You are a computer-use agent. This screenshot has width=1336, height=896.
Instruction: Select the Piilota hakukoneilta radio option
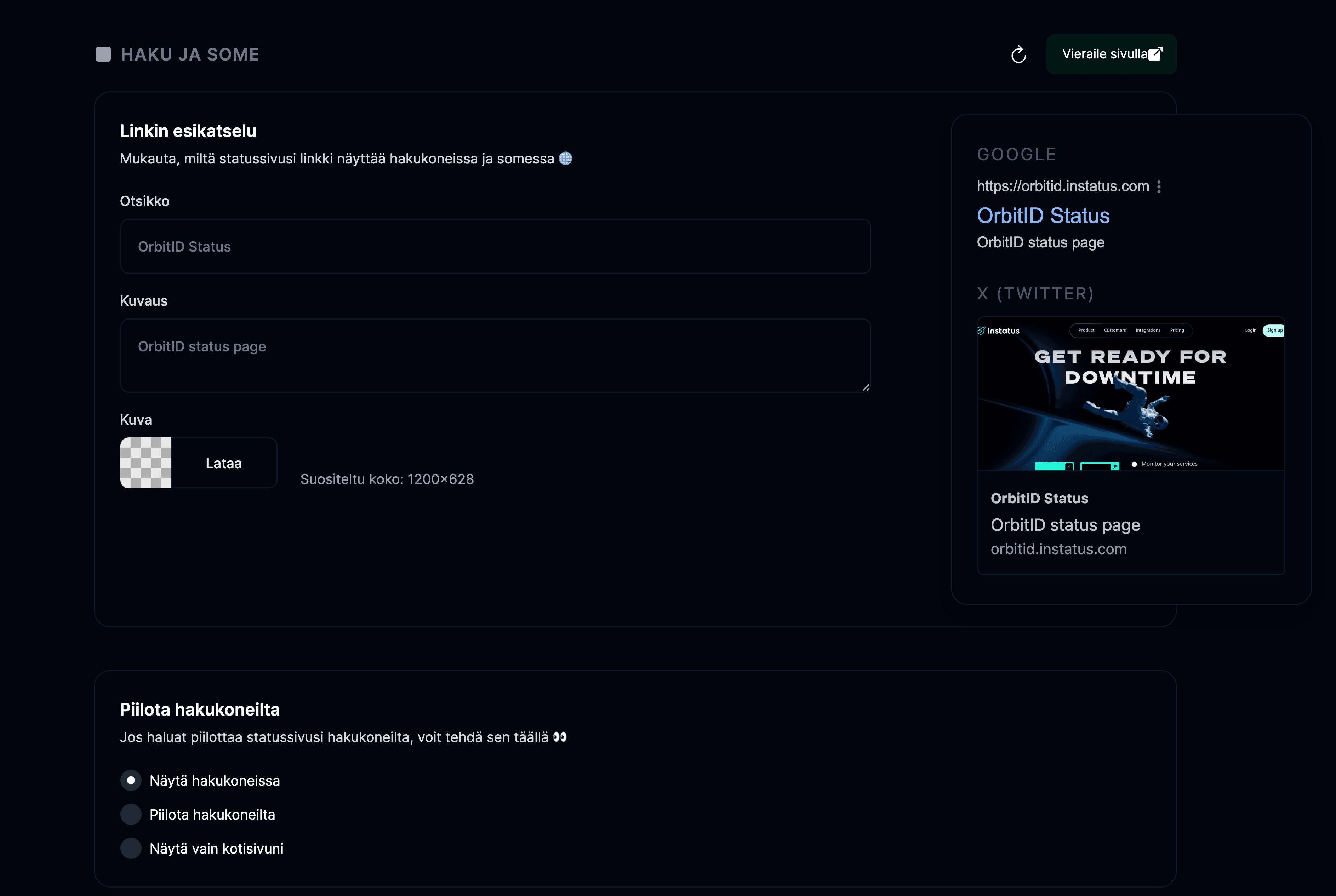tap(131, 814)
